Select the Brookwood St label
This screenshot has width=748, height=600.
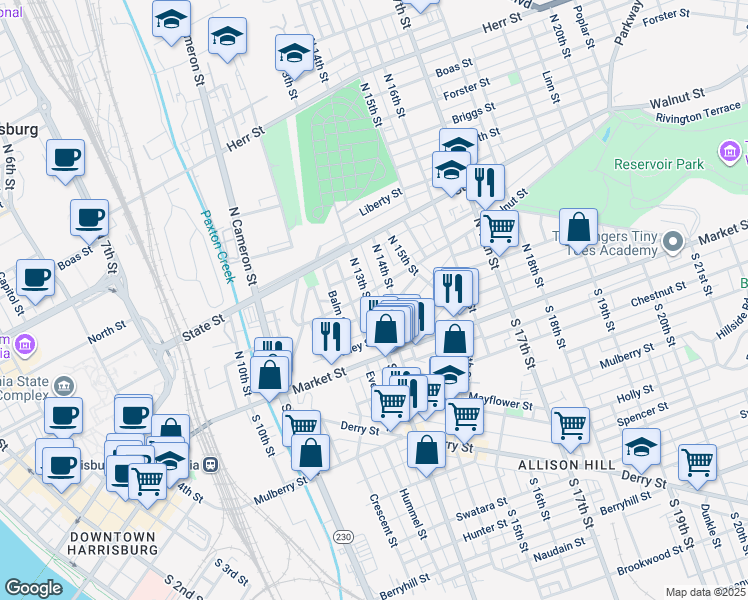(x=650, y=560)
